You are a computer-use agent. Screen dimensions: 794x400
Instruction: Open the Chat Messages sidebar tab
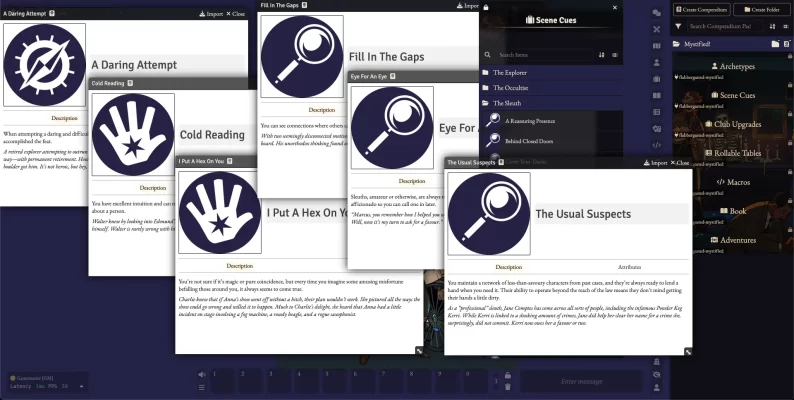click(x=656, y=13)
